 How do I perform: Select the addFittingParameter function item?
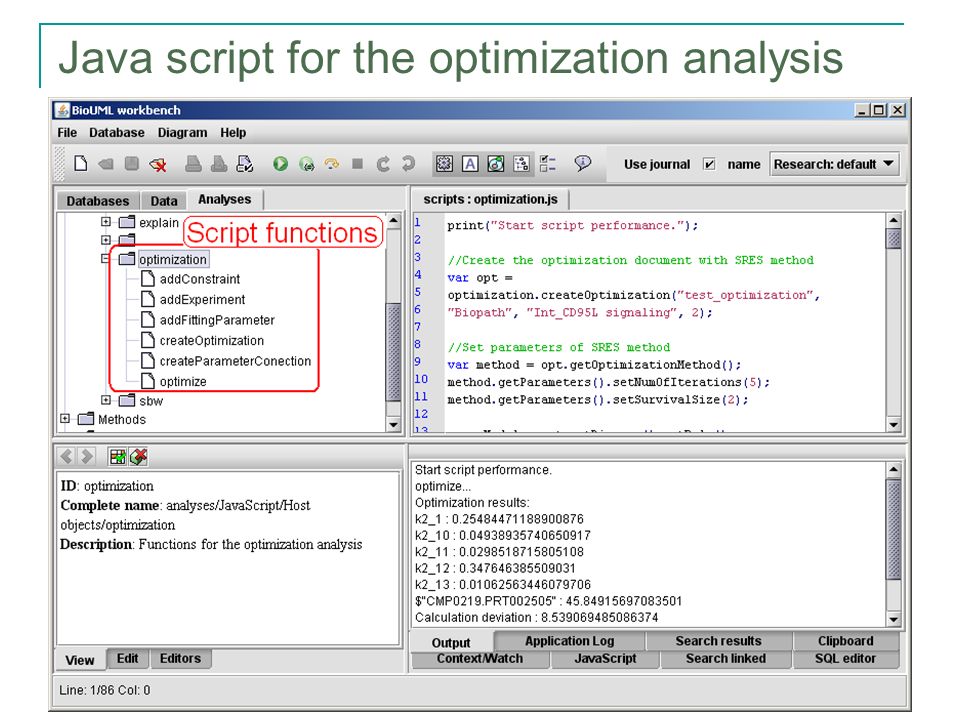coord(208,320)
